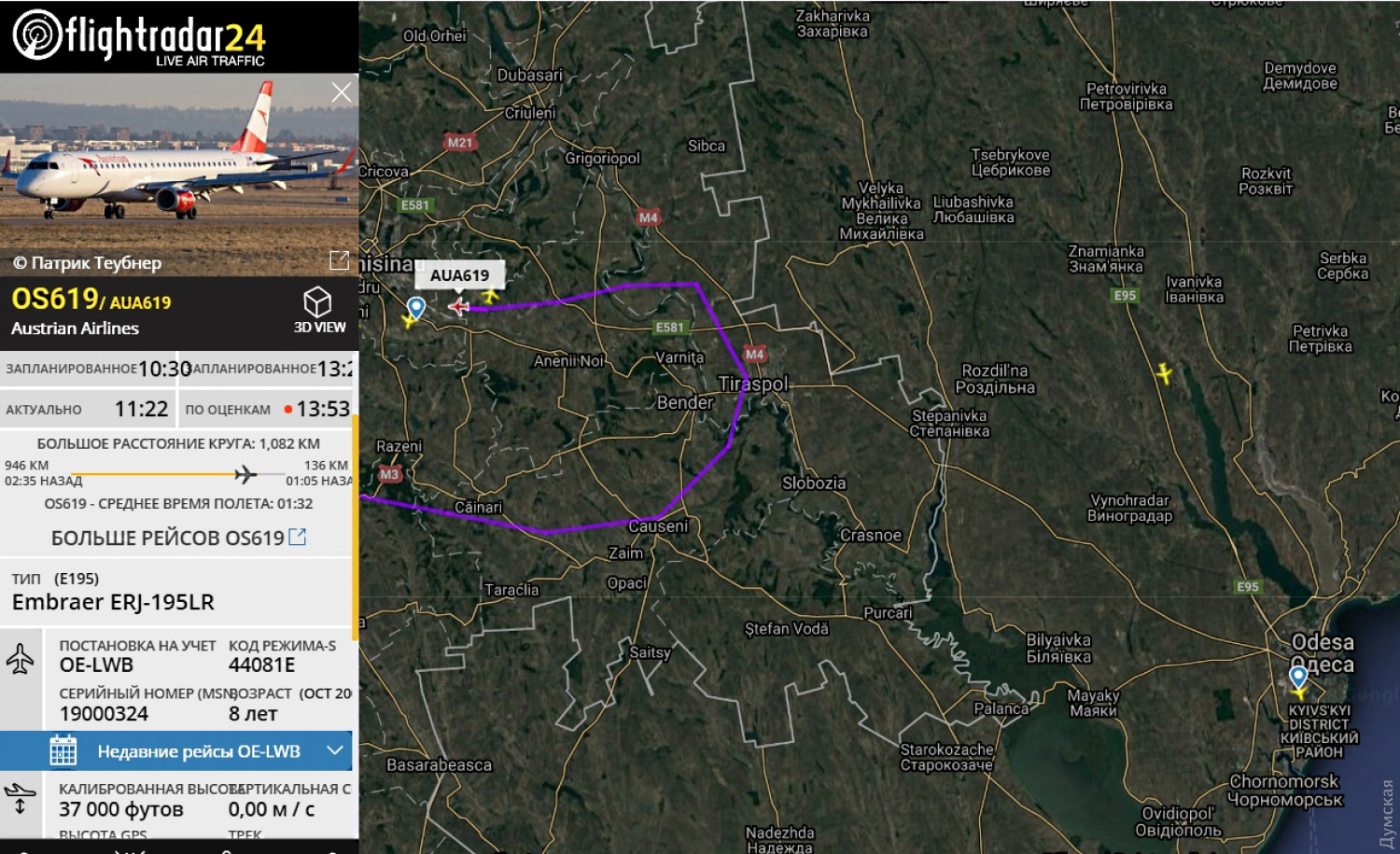The height and width of the screenshot is (854, 1400).
Task: Click the aircraft icon beside OE-LWB registration
Action: [x=20, y=658]
